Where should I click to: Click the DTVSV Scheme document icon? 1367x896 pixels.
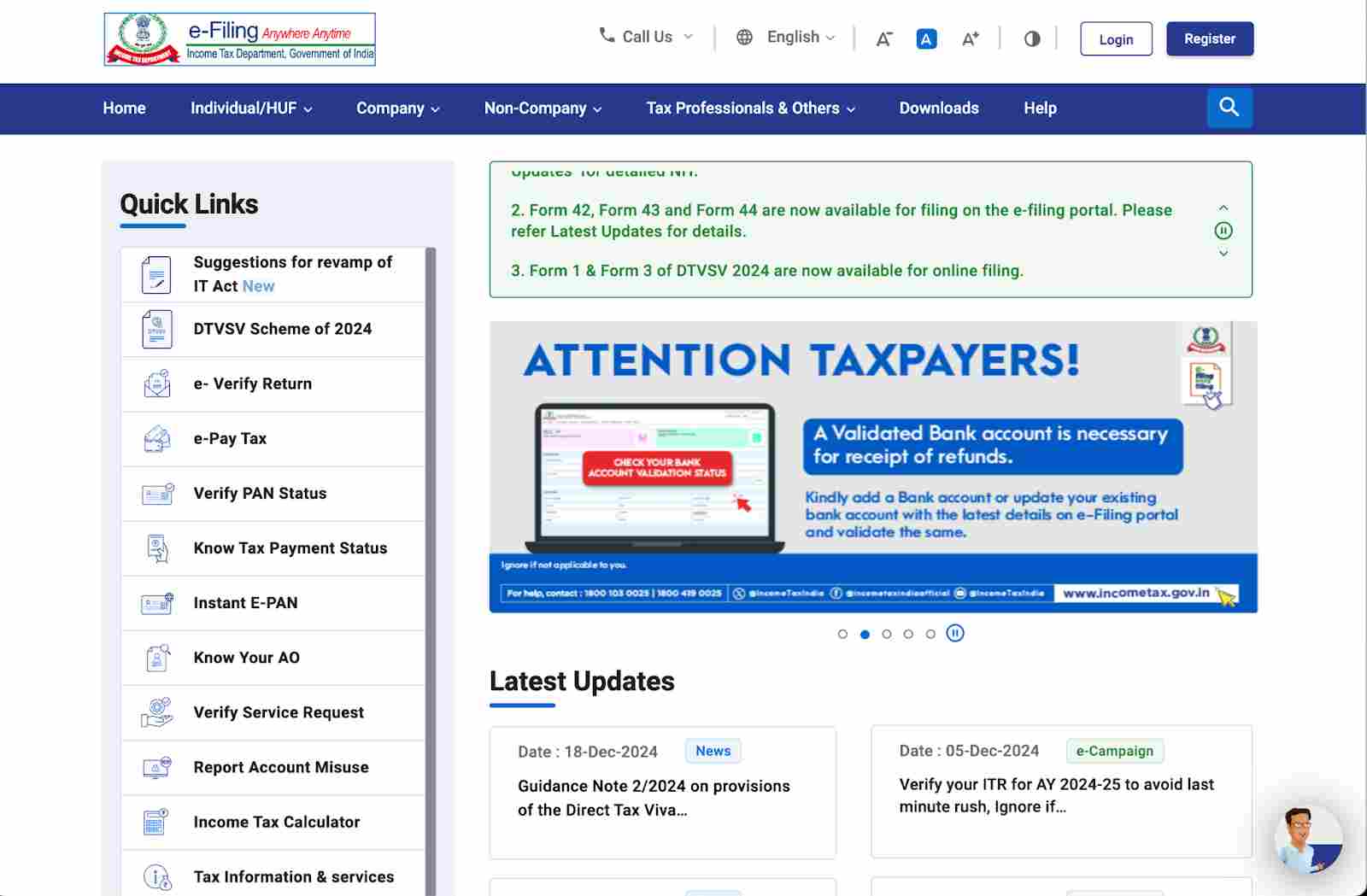pyautogui.click(x=157, y=329)
